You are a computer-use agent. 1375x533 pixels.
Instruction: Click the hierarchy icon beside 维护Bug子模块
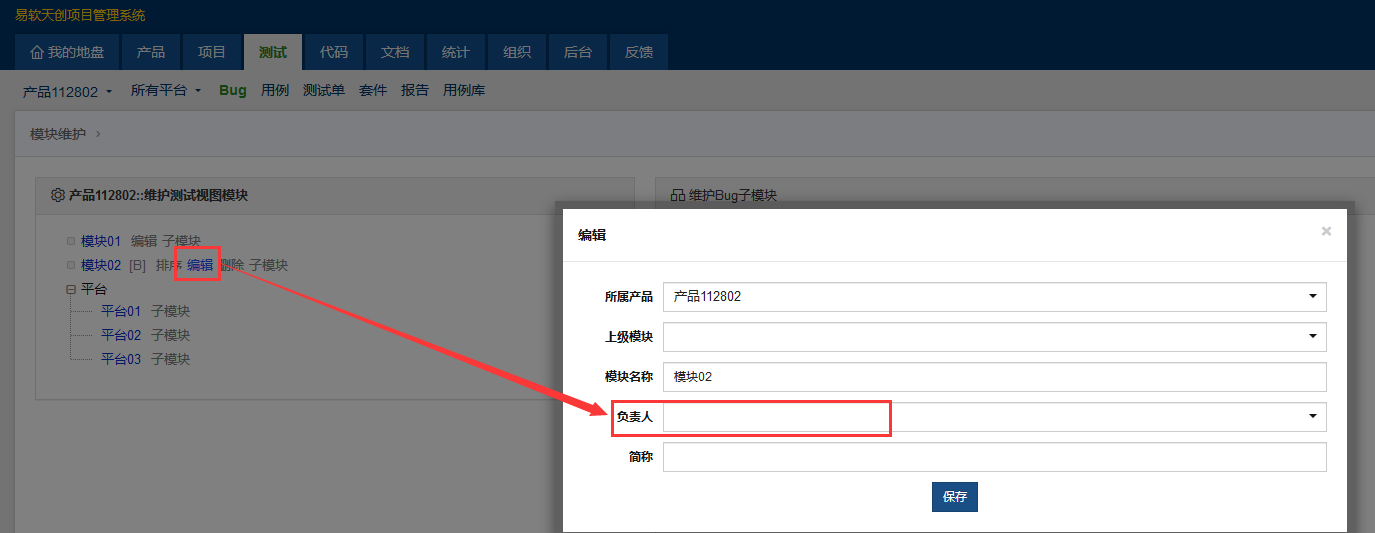[x=677, y=195]
